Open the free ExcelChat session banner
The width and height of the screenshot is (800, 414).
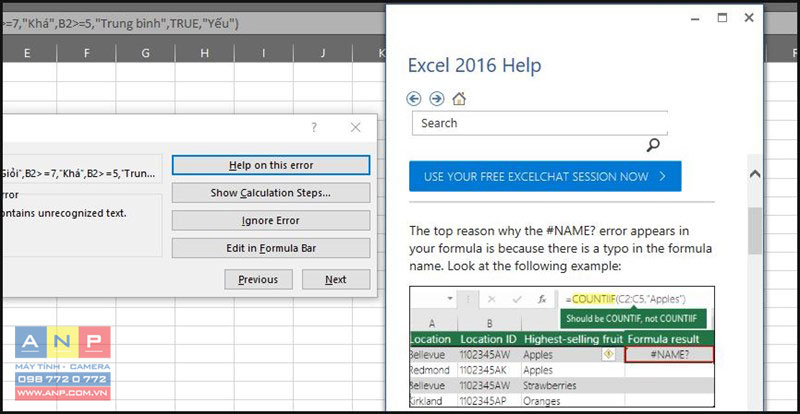545,176
